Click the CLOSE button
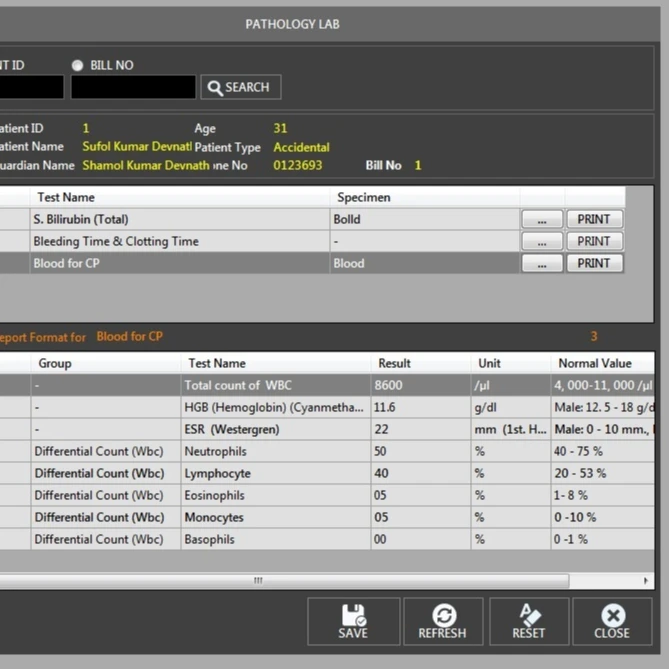This screenshot has width=669, height=669. [612, 621]
